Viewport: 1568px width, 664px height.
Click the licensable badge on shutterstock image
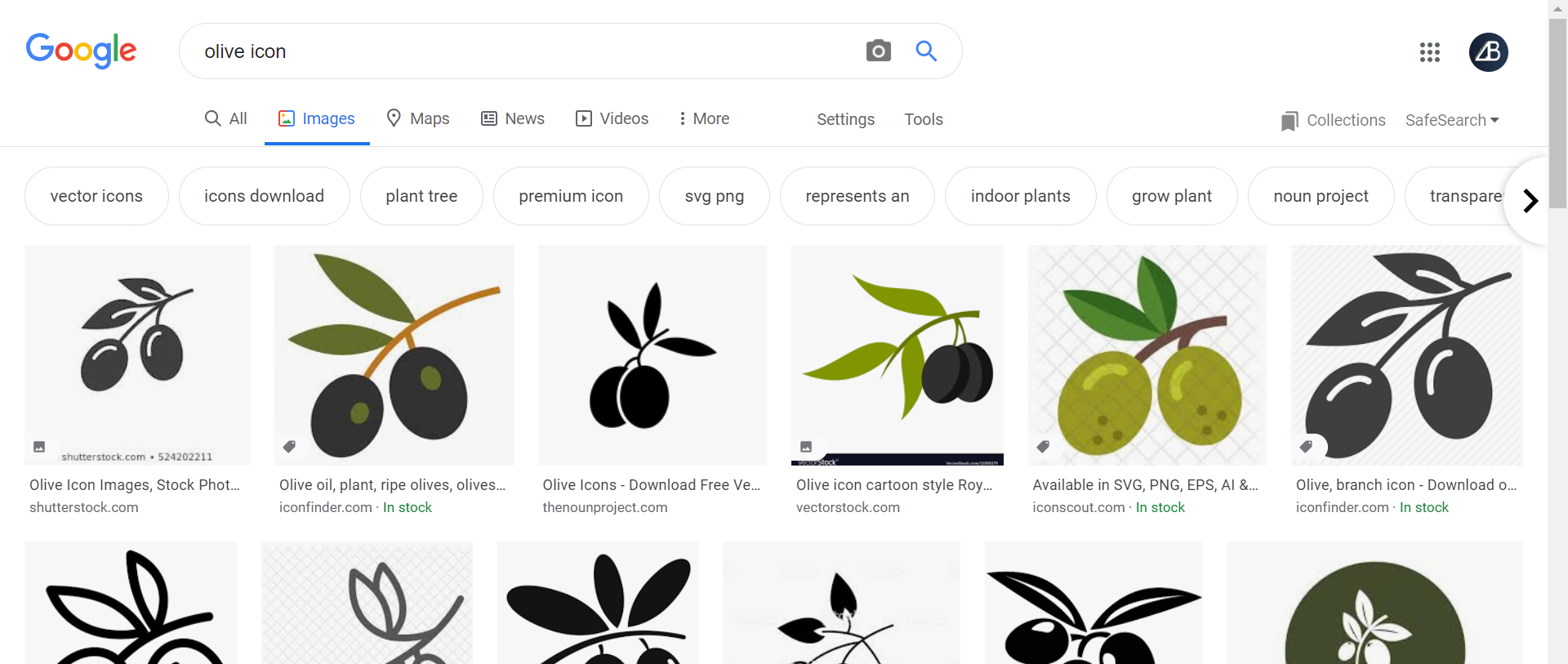[x=39, y=447]
